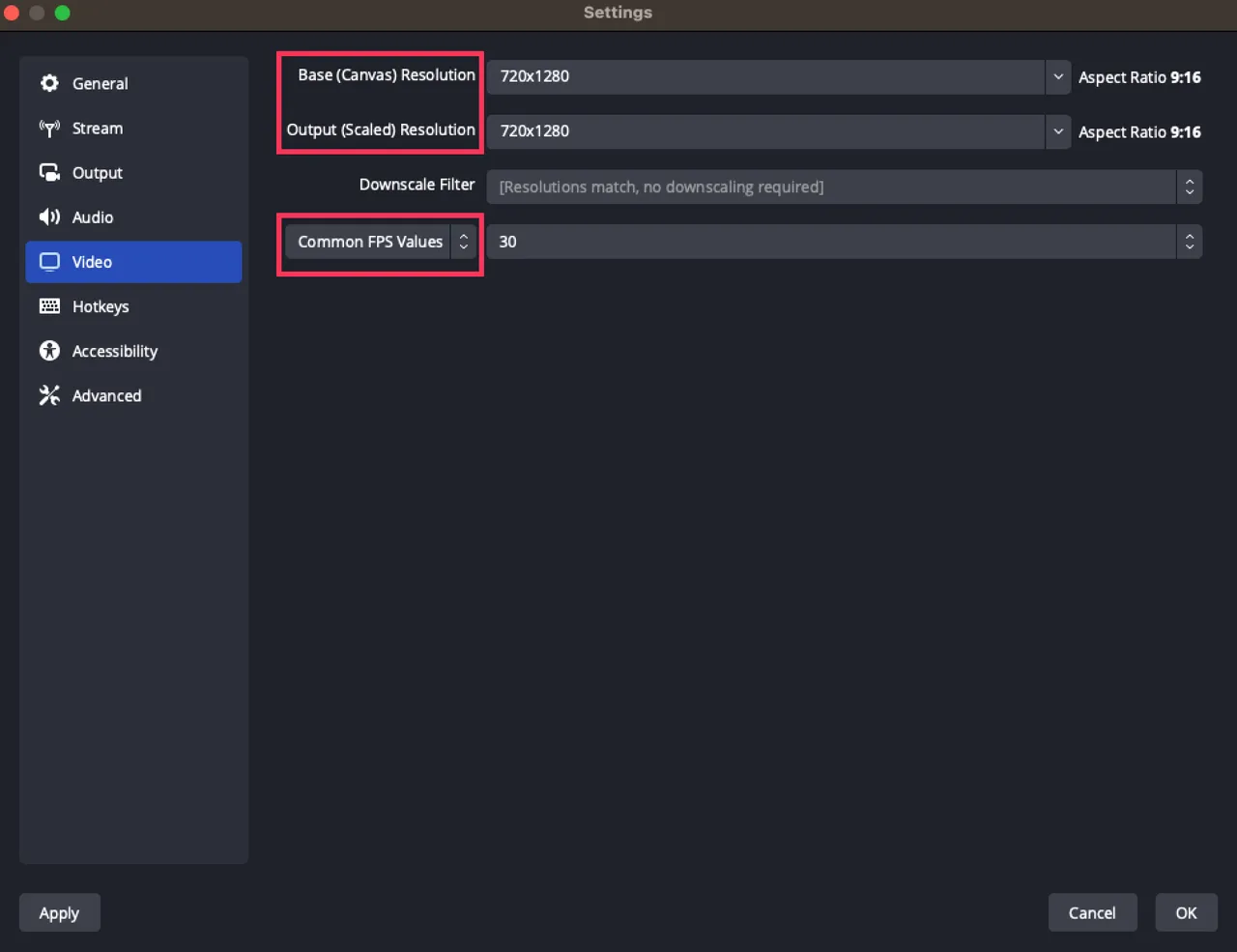
Task: Confirm settings with the OK button
Action: pyautogui.click(x=1186, y=912)
